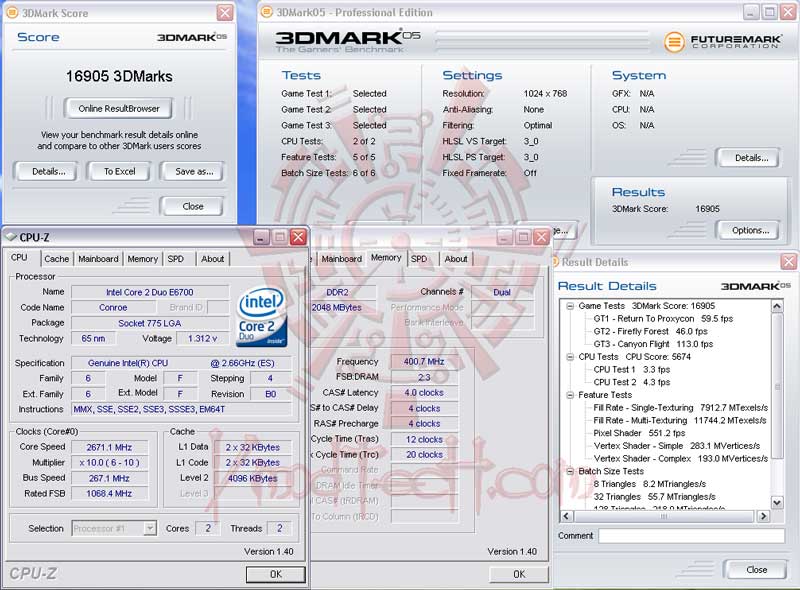Click the Intel Core 2 Duo logo

262,316
